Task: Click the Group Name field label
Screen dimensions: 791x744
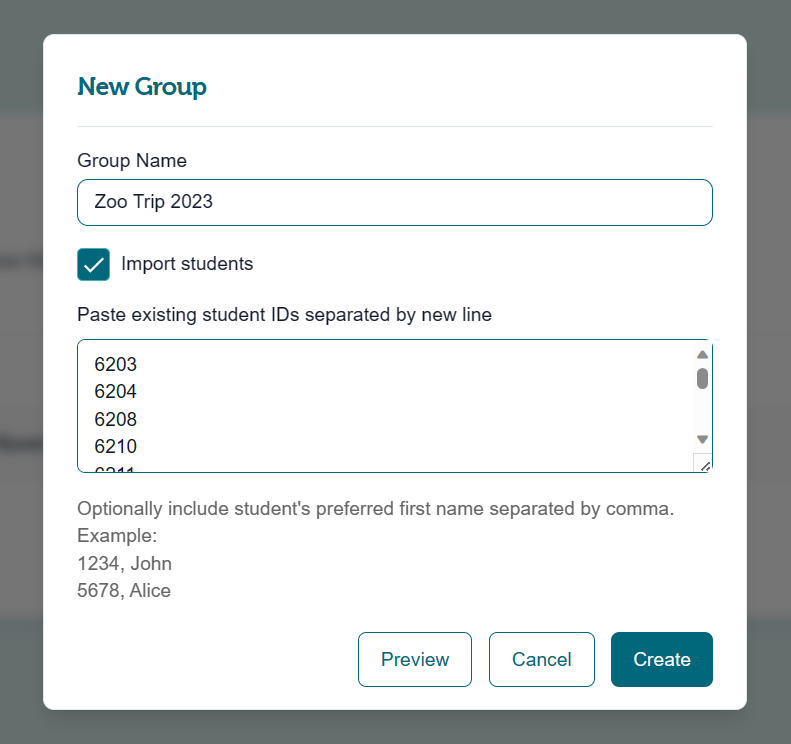Action: coord(132,160)
